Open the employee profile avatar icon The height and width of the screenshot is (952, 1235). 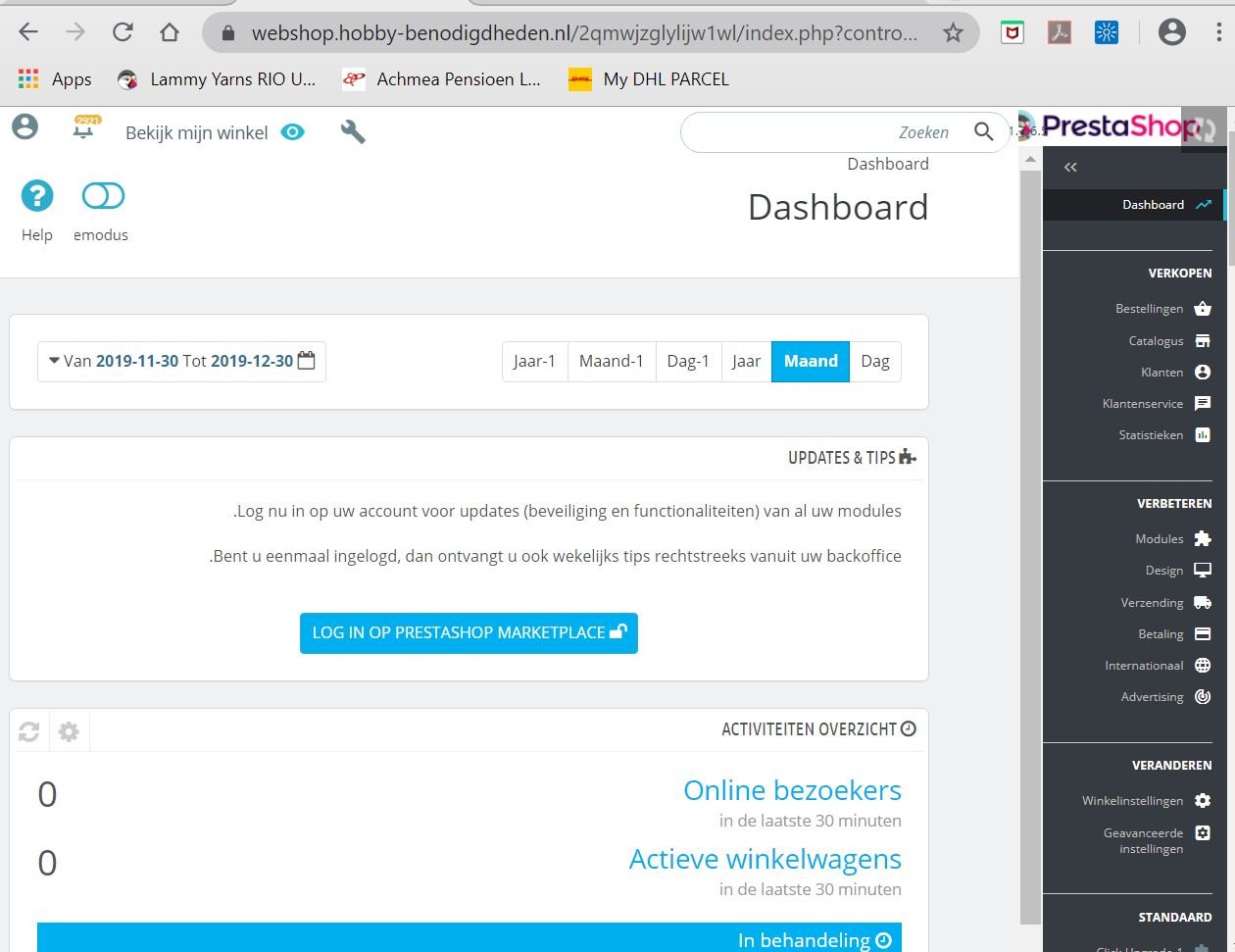[25, 127]
